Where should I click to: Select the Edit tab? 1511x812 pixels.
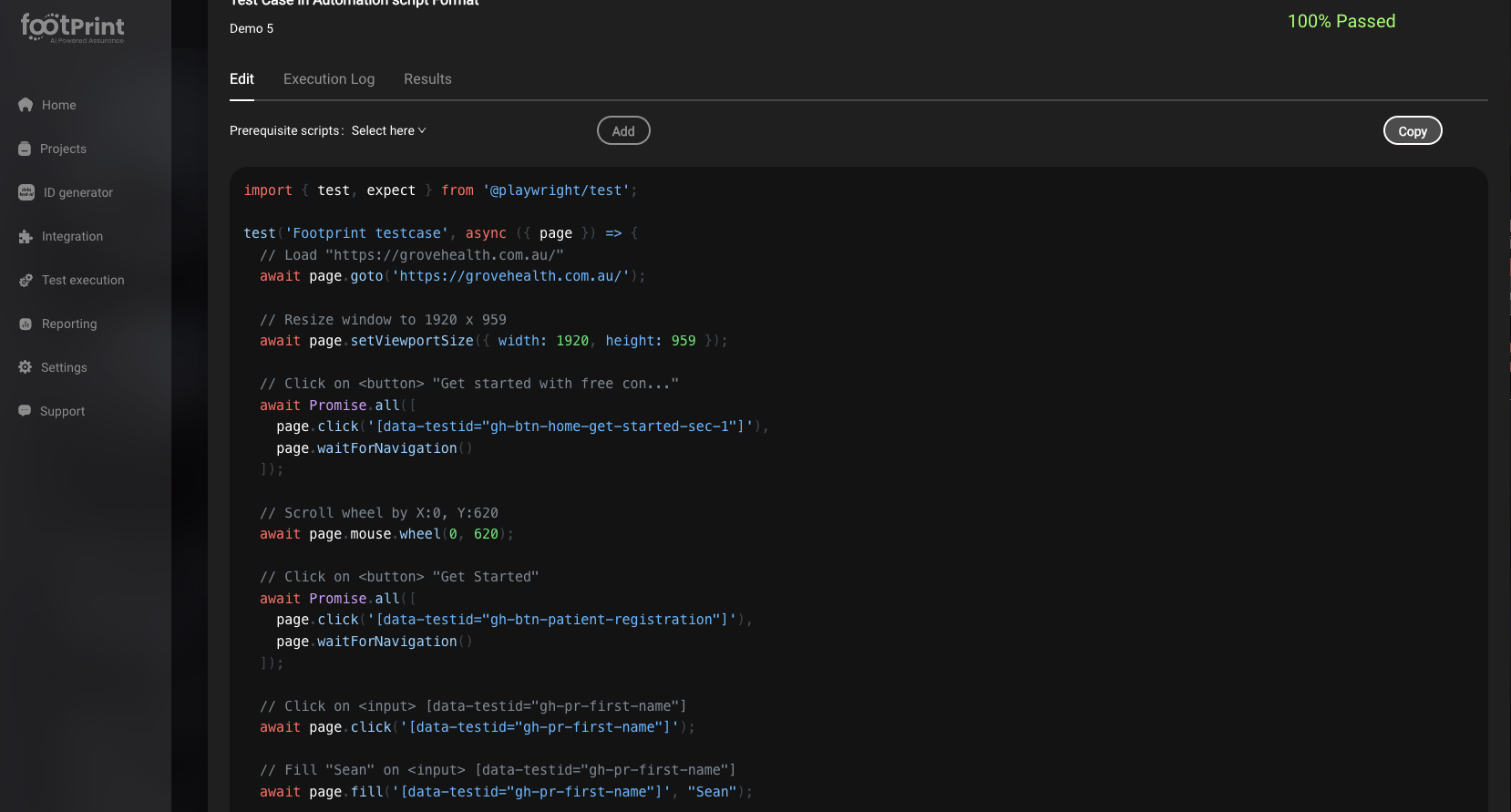coord(242,79)
